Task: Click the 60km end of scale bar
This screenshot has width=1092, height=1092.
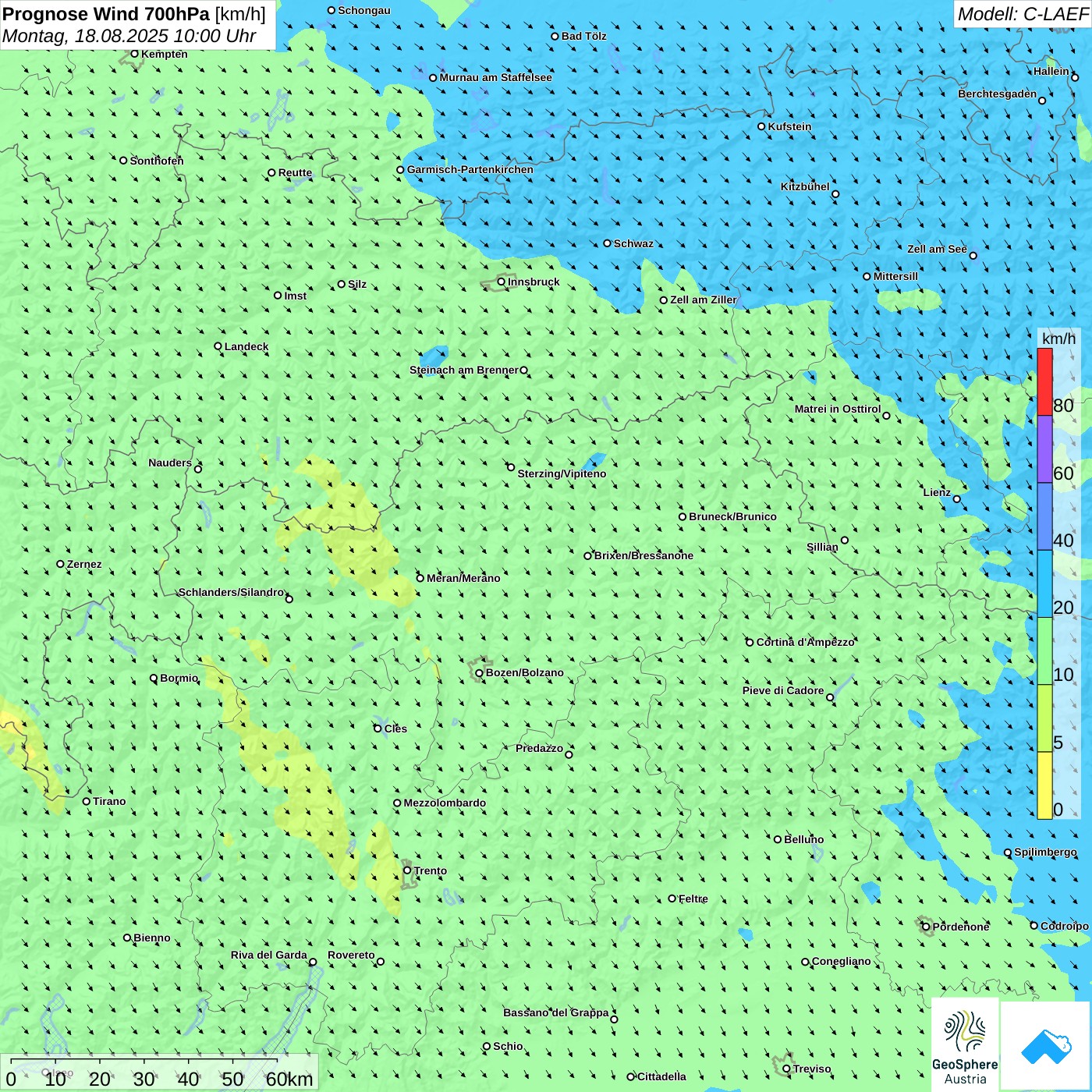Action: point(289,1079)
